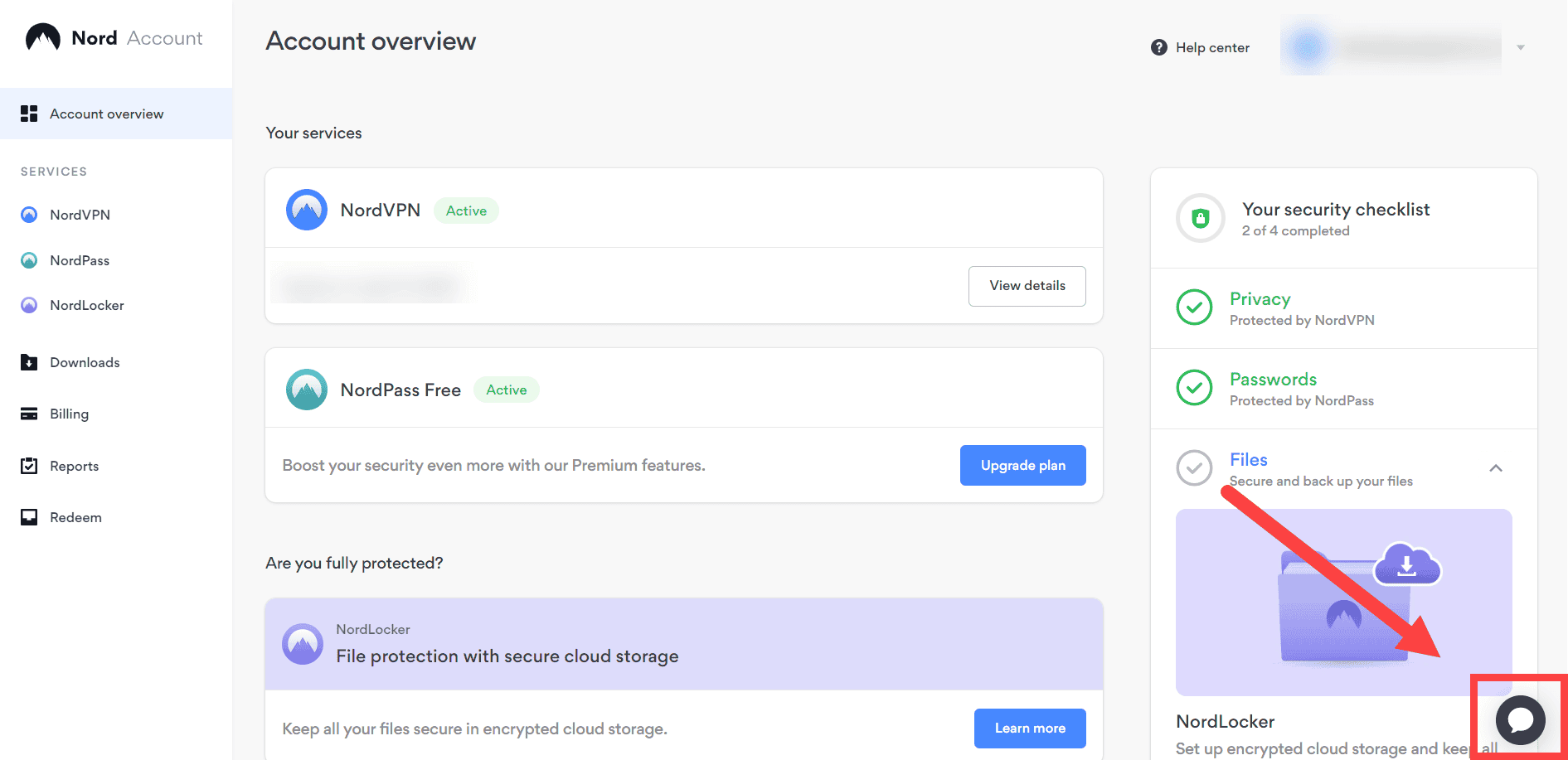Image resolution: width=1568 pixels, height=760 pixels.
Task: Open NordPass service page
Action: pos(80,260)
